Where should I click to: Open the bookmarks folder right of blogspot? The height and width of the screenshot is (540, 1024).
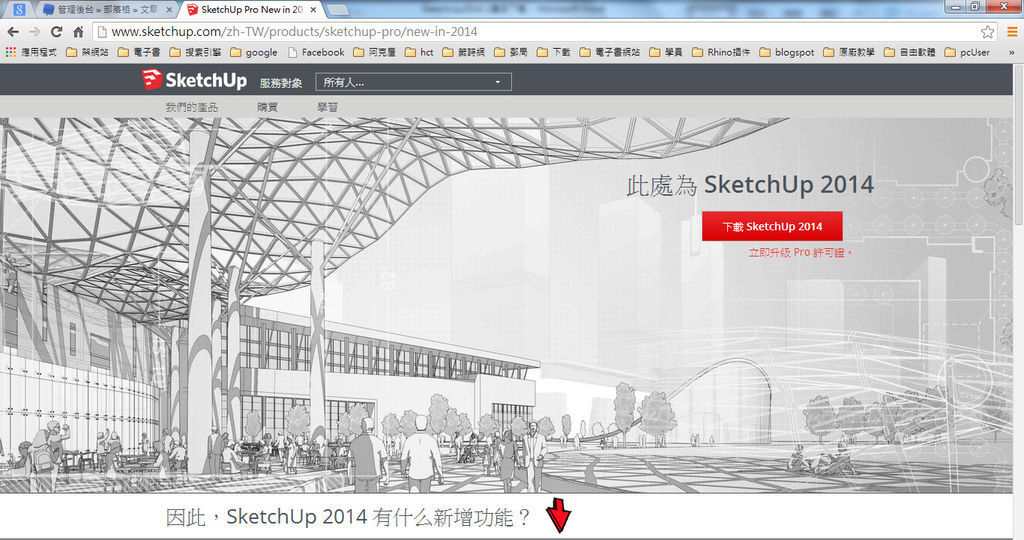pos(849,52)
